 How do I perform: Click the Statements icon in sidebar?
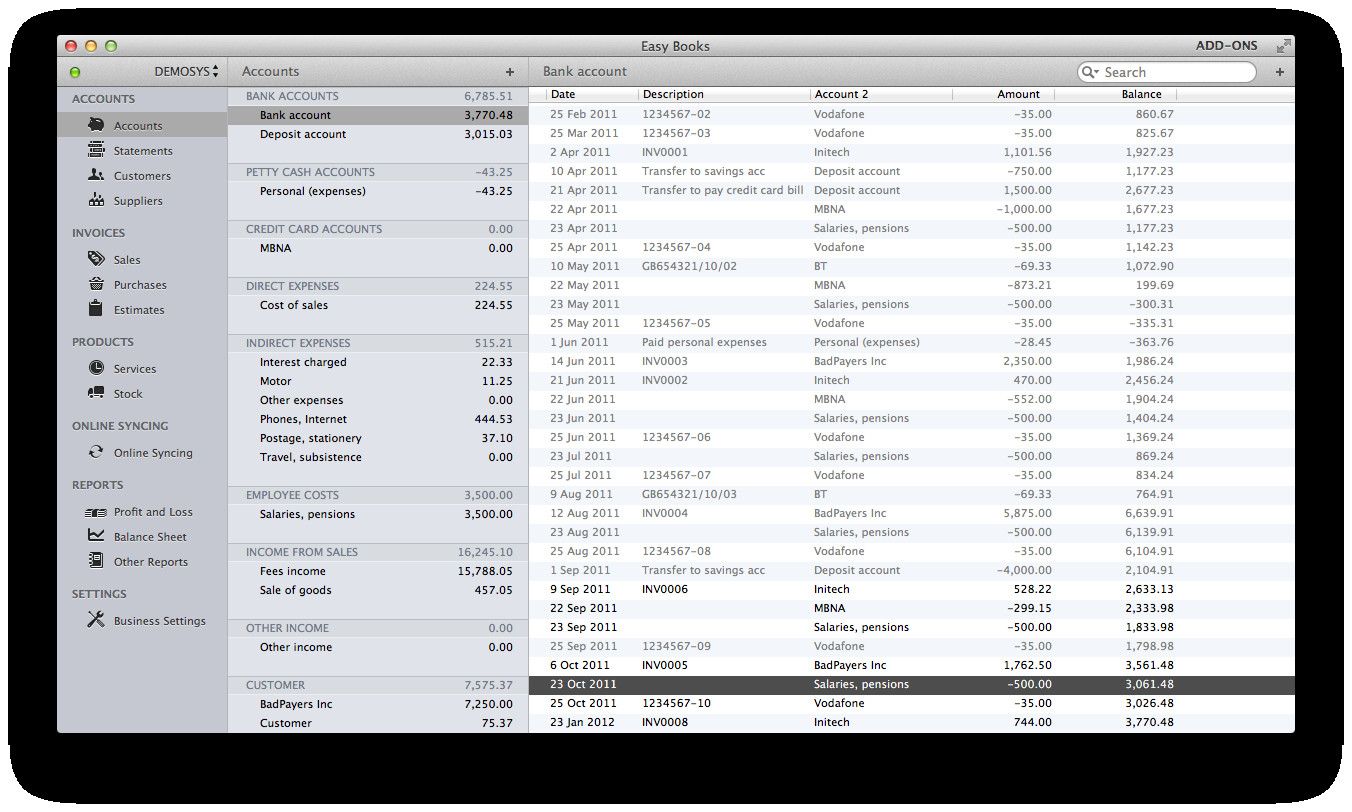coord(96,150)
